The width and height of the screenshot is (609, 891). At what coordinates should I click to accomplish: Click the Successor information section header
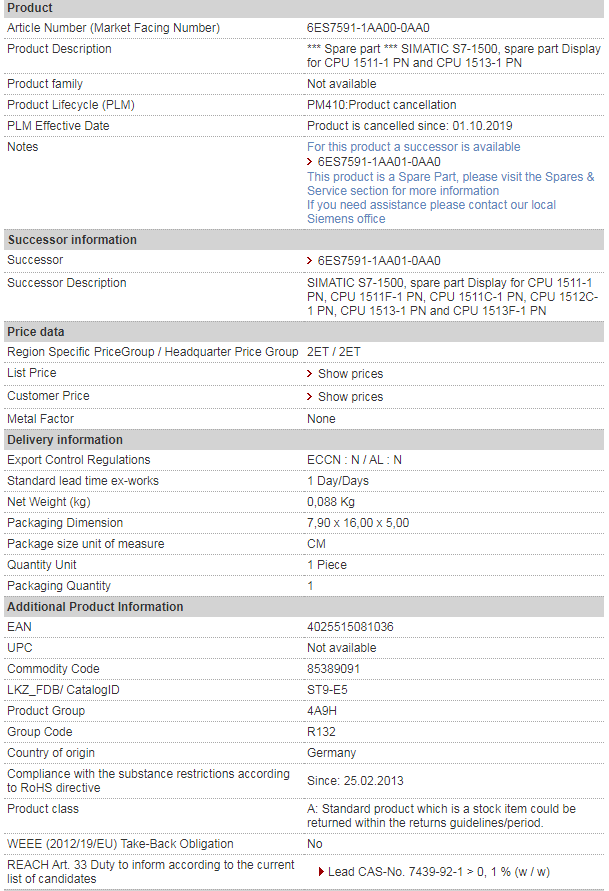pyautogui.click(x=304, y=240)
